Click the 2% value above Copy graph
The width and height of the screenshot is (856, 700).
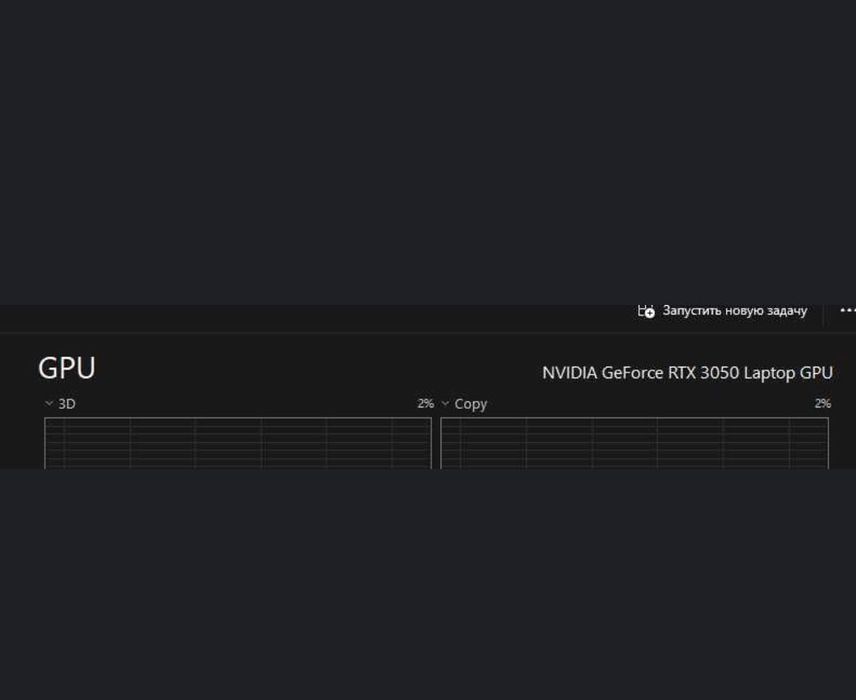pos(822,404)
